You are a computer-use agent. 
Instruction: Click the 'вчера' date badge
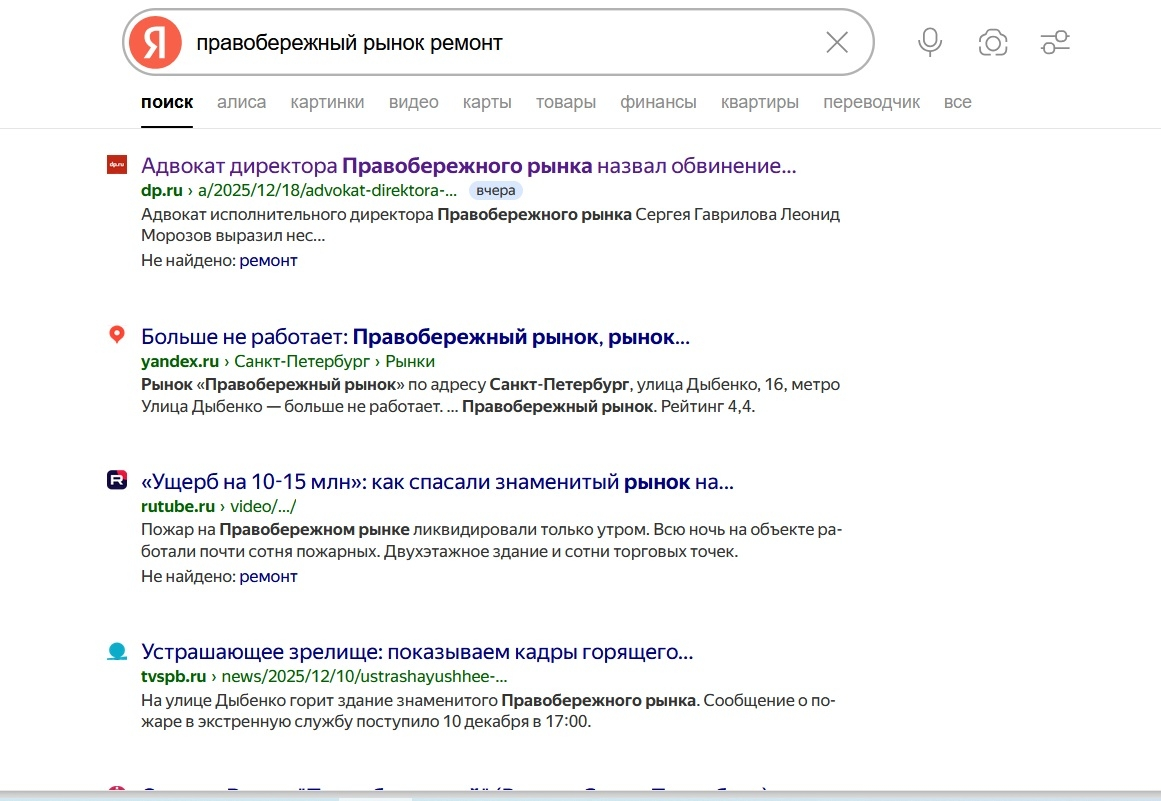[x=496, y=190]
